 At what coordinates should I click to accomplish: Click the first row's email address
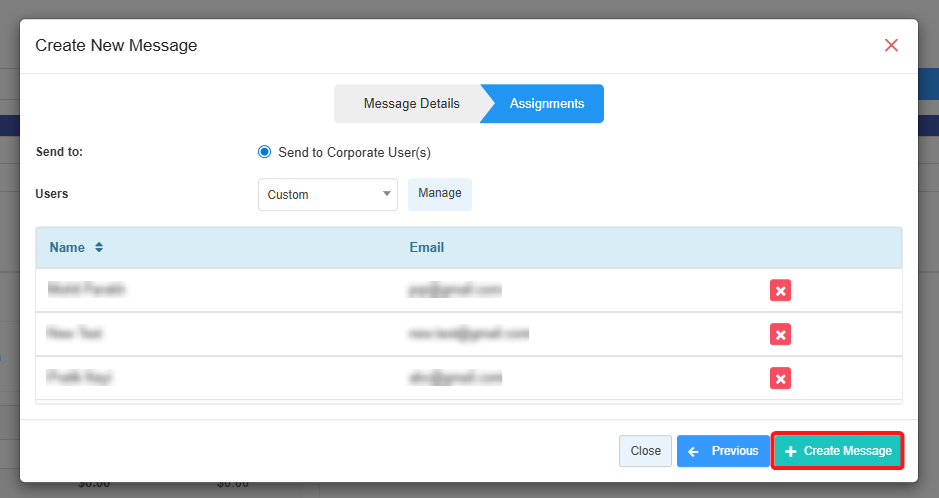tap(453, 290)
